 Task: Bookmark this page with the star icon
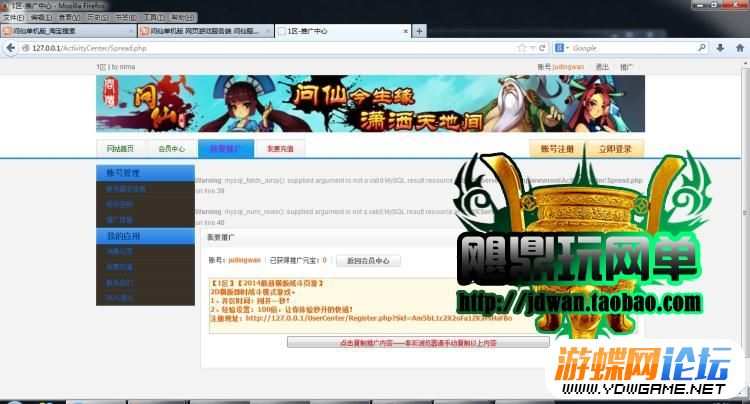tap(521, 48)
